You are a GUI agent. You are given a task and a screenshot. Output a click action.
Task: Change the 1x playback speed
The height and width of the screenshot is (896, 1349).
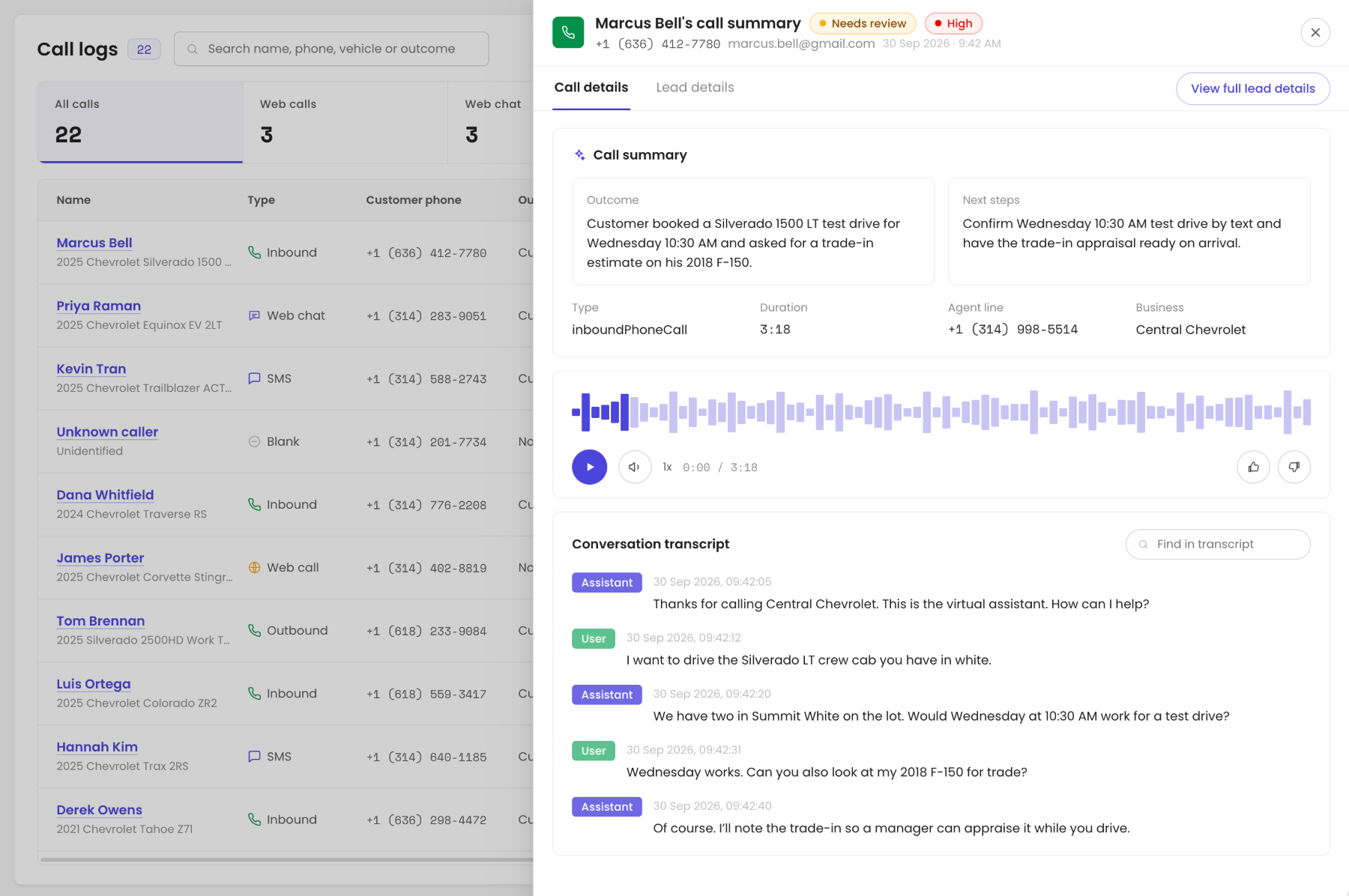click(x=667, y=467)
